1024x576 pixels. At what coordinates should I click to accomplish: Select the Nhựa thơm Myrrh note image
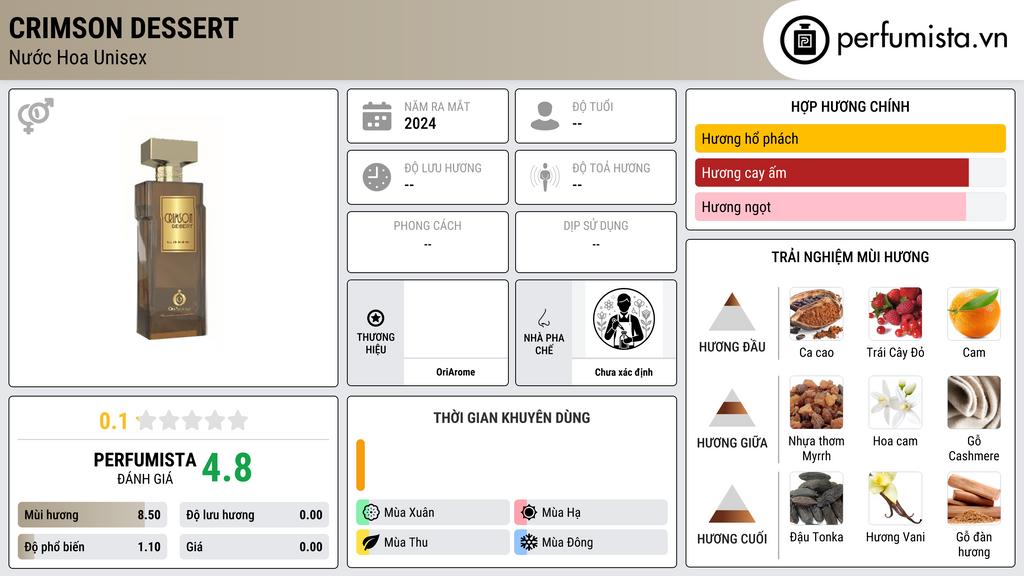point(816,402)
